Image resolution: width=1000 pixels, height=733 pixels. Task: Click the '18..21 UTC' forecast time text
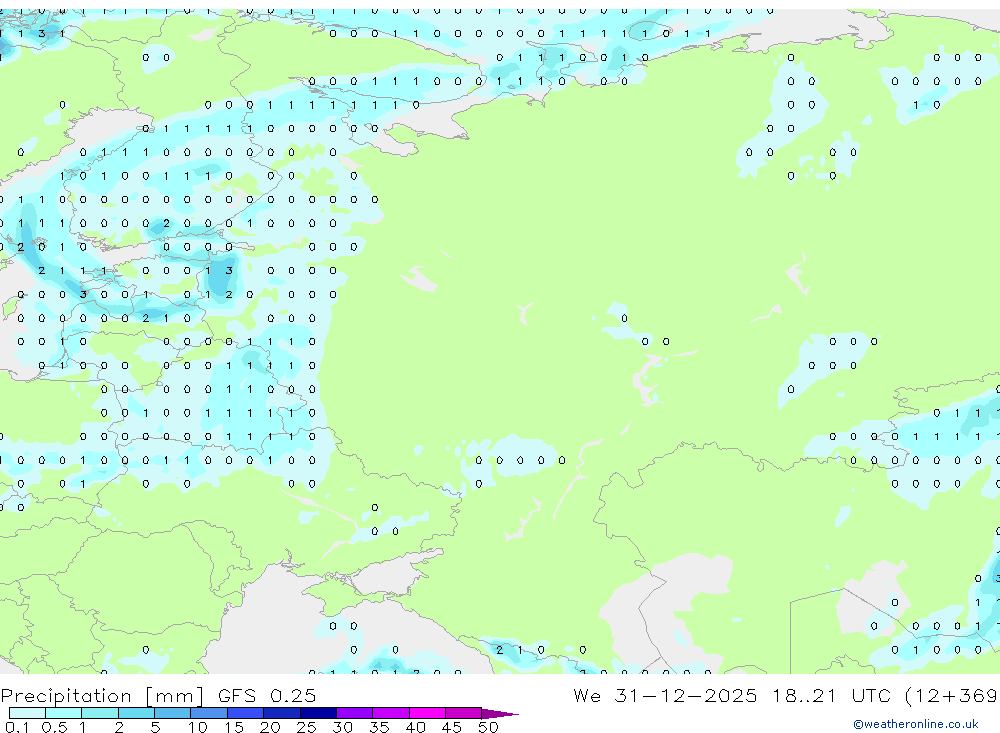tap(831, 695)
